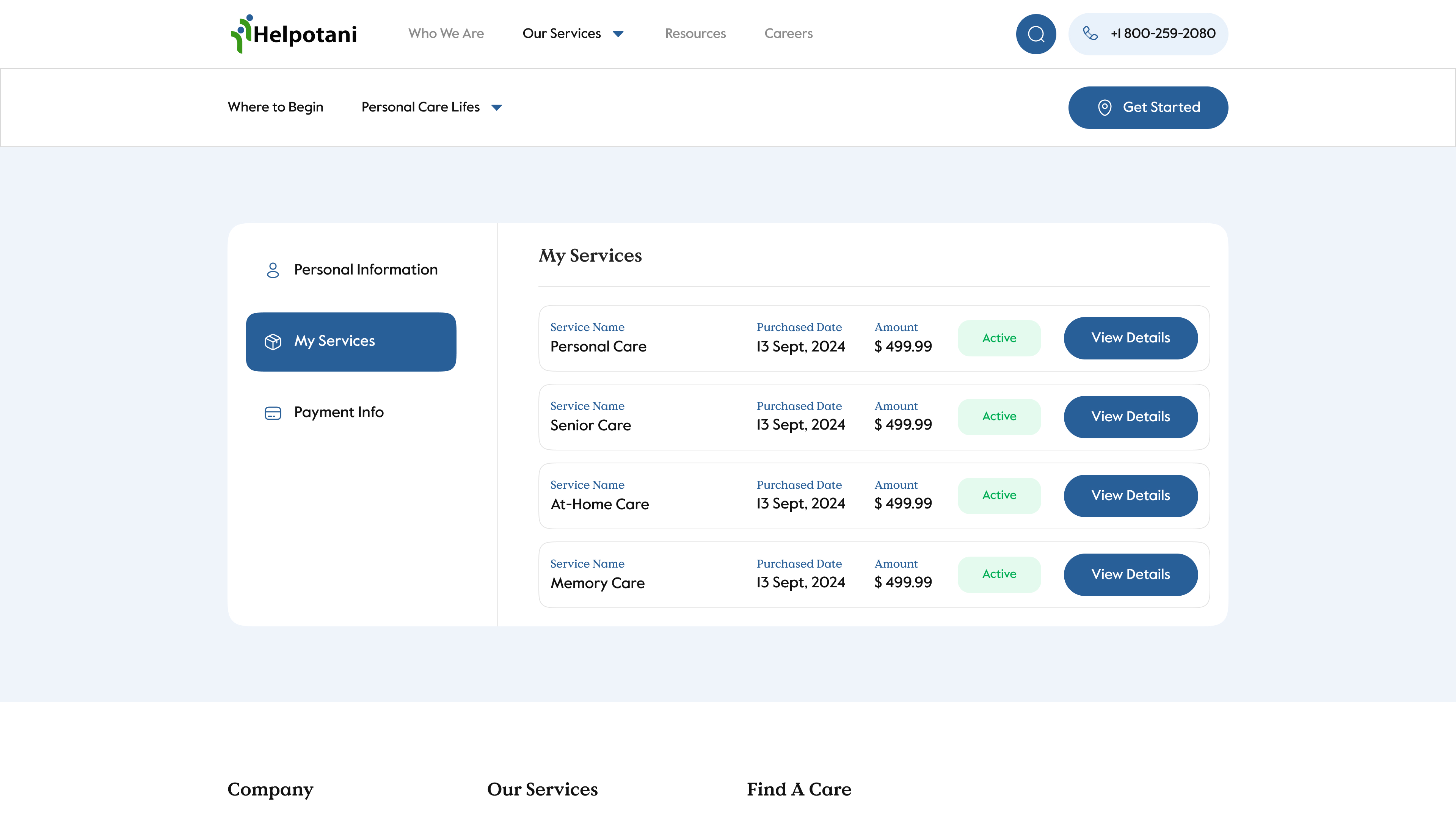Expand the Our Services dropdown arrow

click(618, 34)
